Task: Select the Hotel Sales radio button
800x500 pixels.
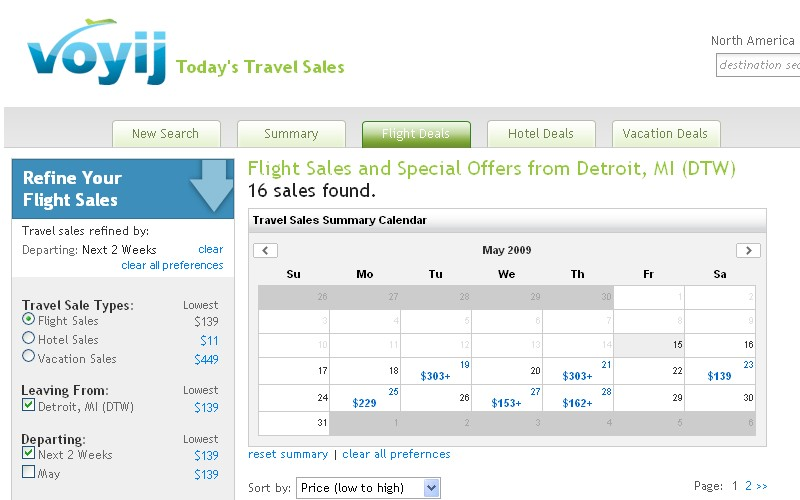Action: coord(29,338)
